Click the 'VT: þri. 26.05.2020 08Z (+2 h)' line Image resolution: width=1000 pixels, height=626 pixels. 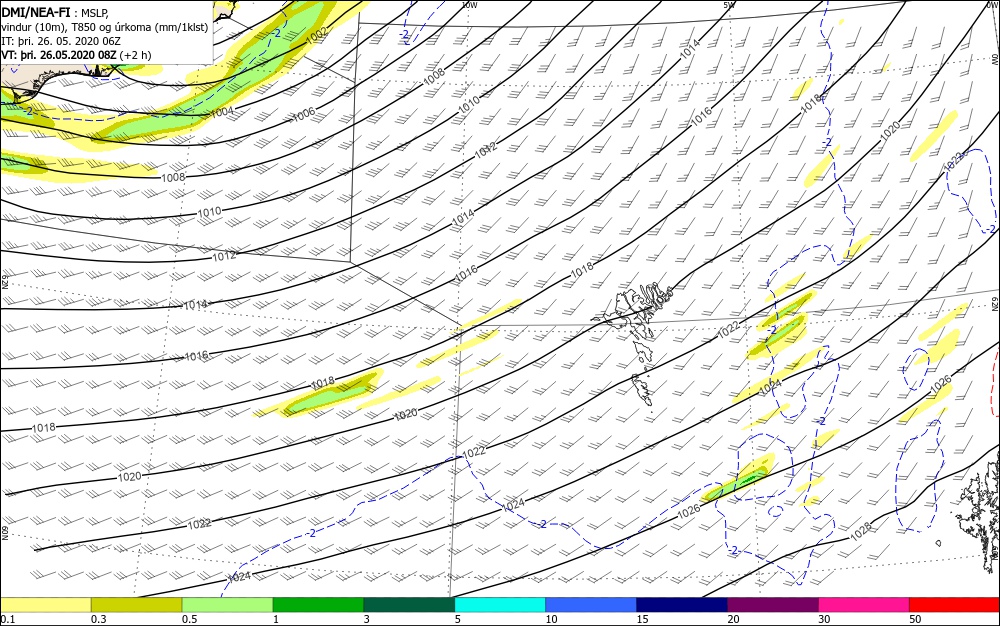coord(76,55)
